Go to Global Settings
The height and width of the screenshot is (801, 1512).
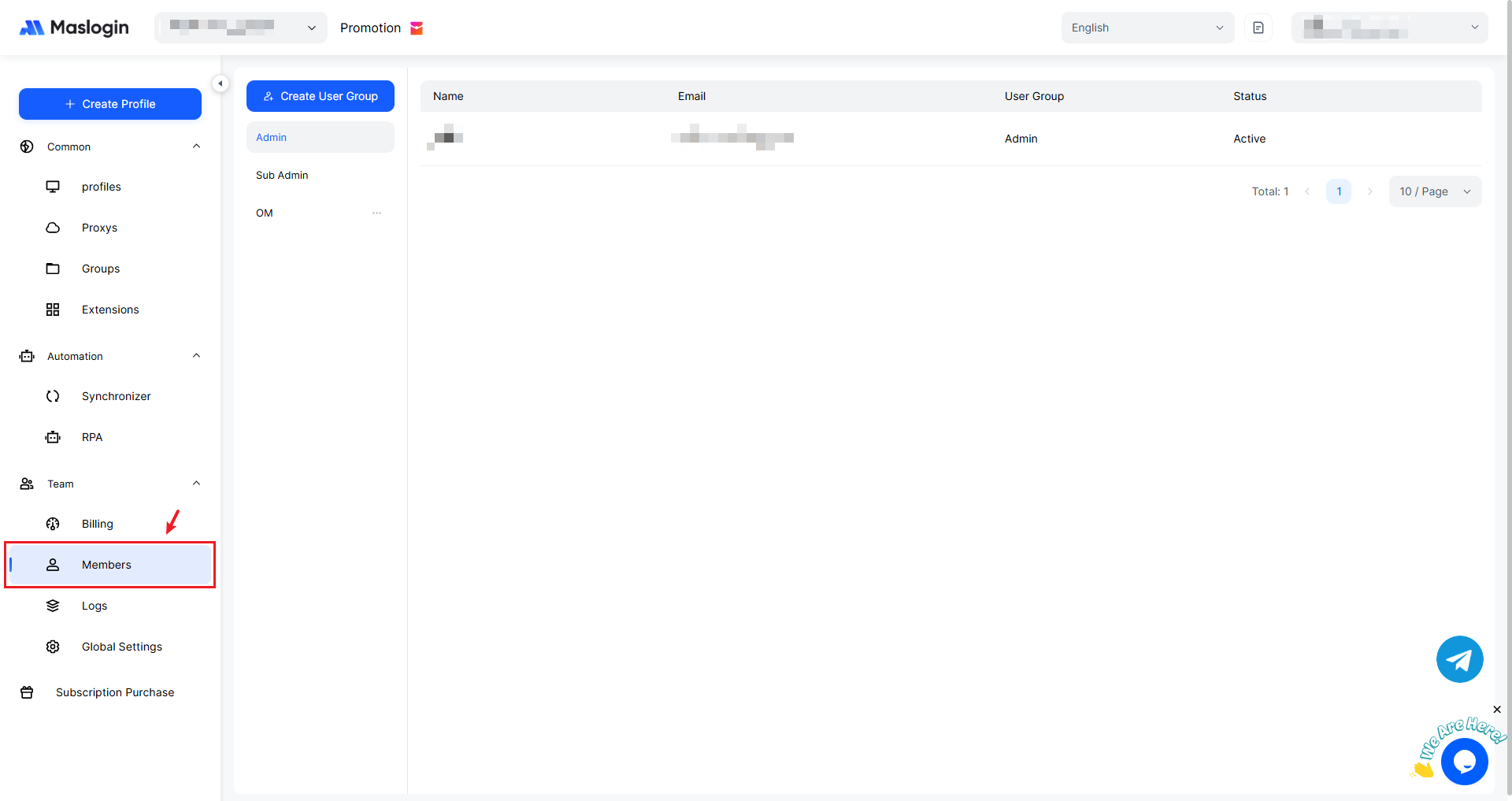121,647
